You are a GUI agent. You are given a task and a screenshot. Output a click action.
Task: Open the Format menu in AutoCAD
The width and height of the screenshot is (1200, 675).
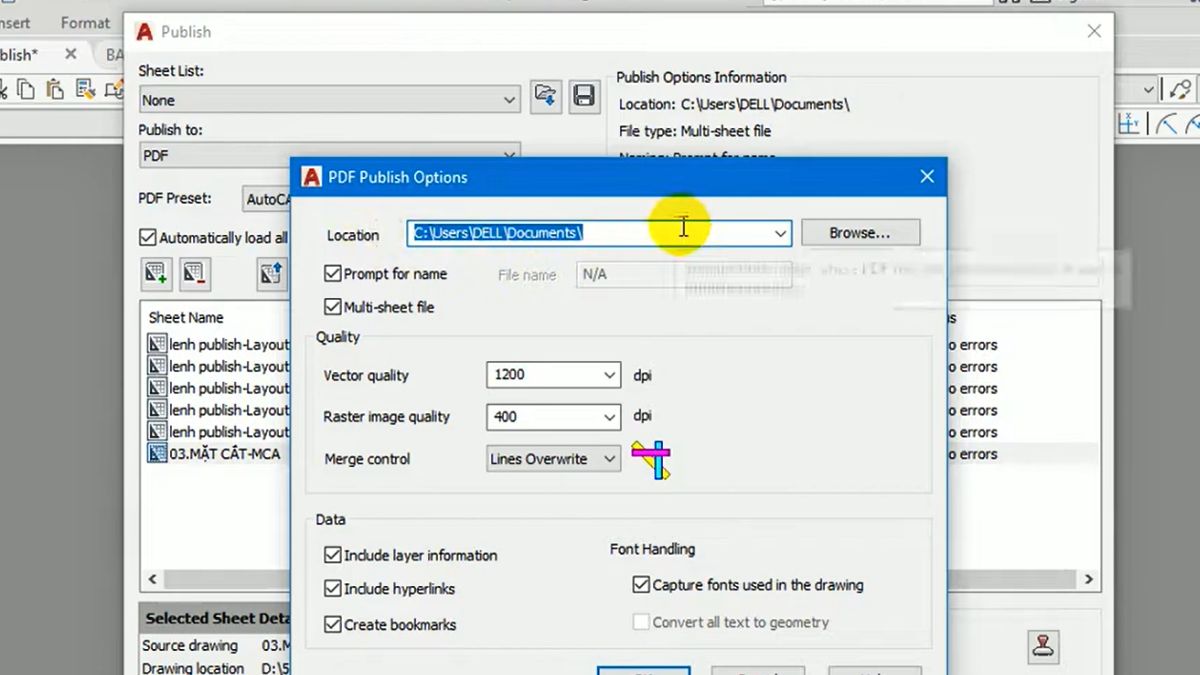click(85, 22)
